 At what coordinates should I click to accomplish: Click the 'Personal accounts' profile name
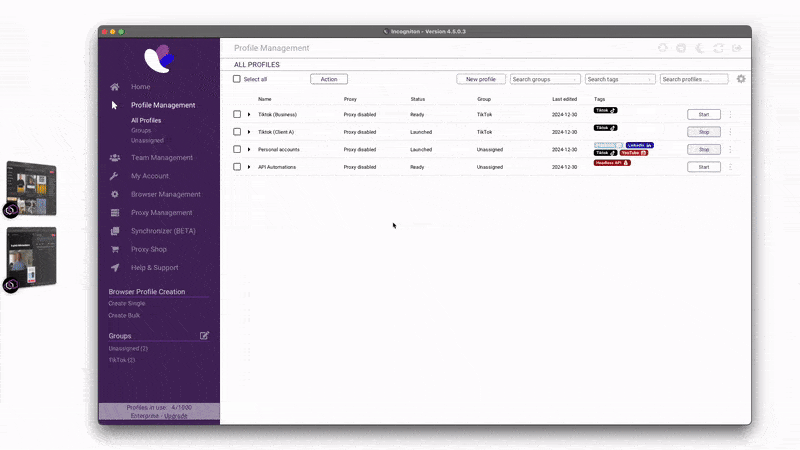279,149
